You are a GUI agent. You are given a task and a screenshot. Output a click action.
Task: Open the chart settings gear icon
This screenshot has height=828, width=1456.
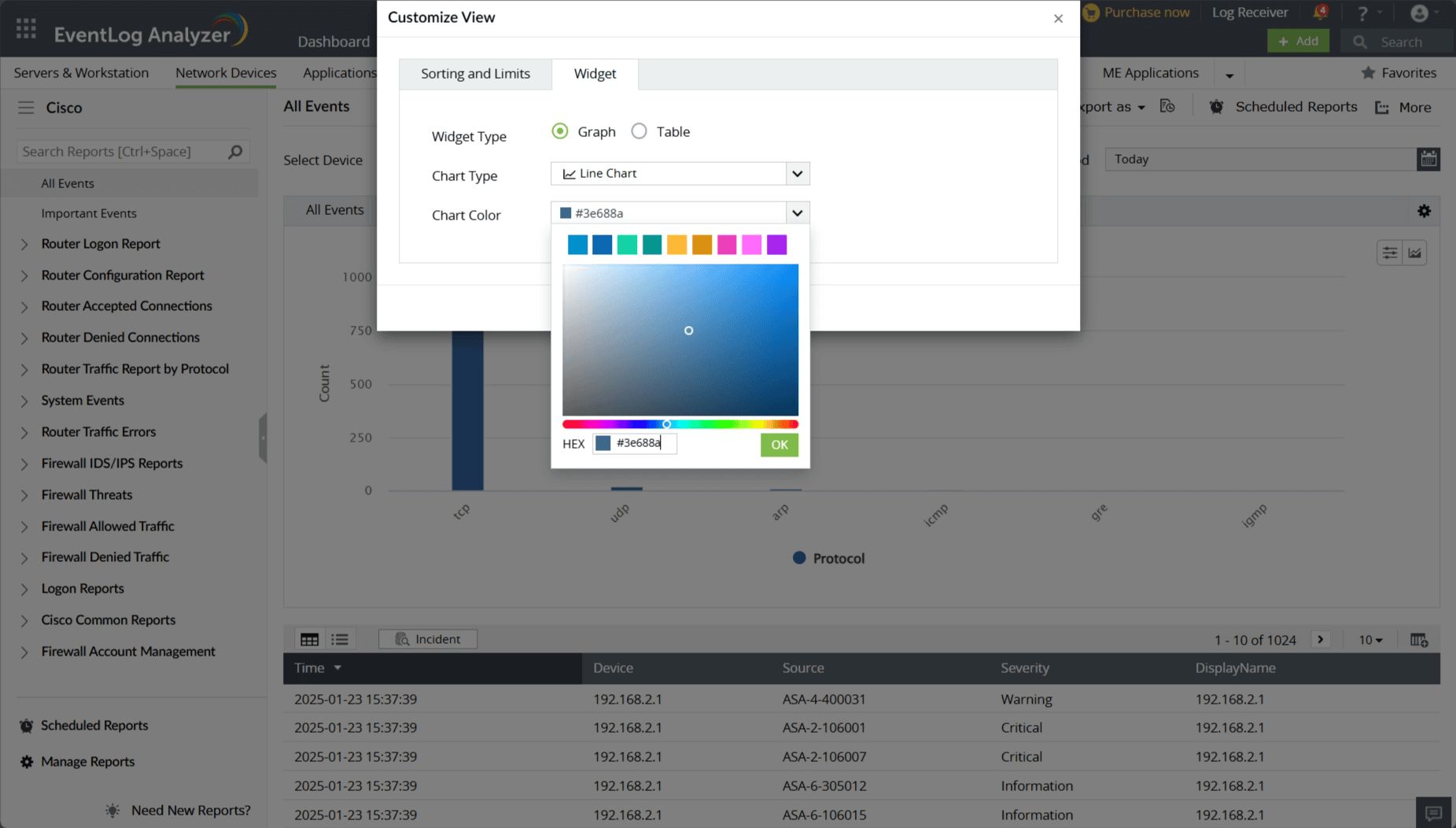point(1424,211)
